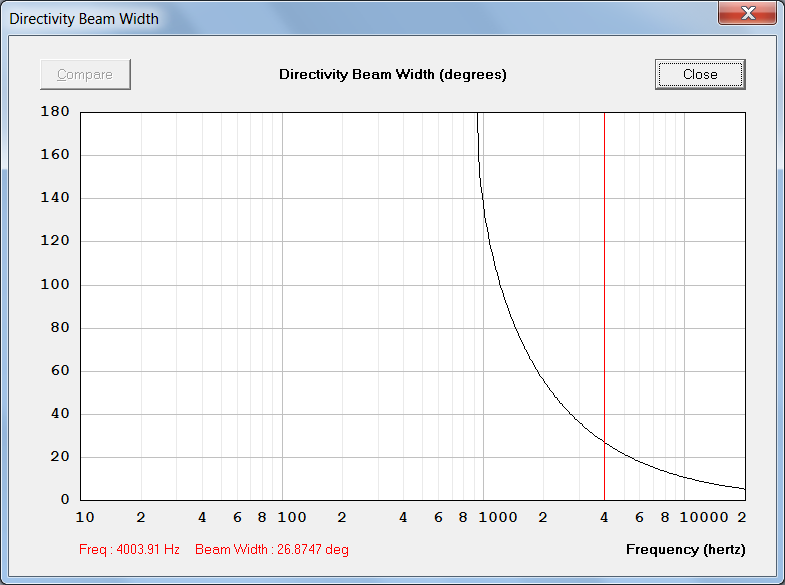Image resolution: width=785 pixels, height=585 pixels.
Task: Click the 'Directivity Beam Width' window title
Action: [84, 19]
